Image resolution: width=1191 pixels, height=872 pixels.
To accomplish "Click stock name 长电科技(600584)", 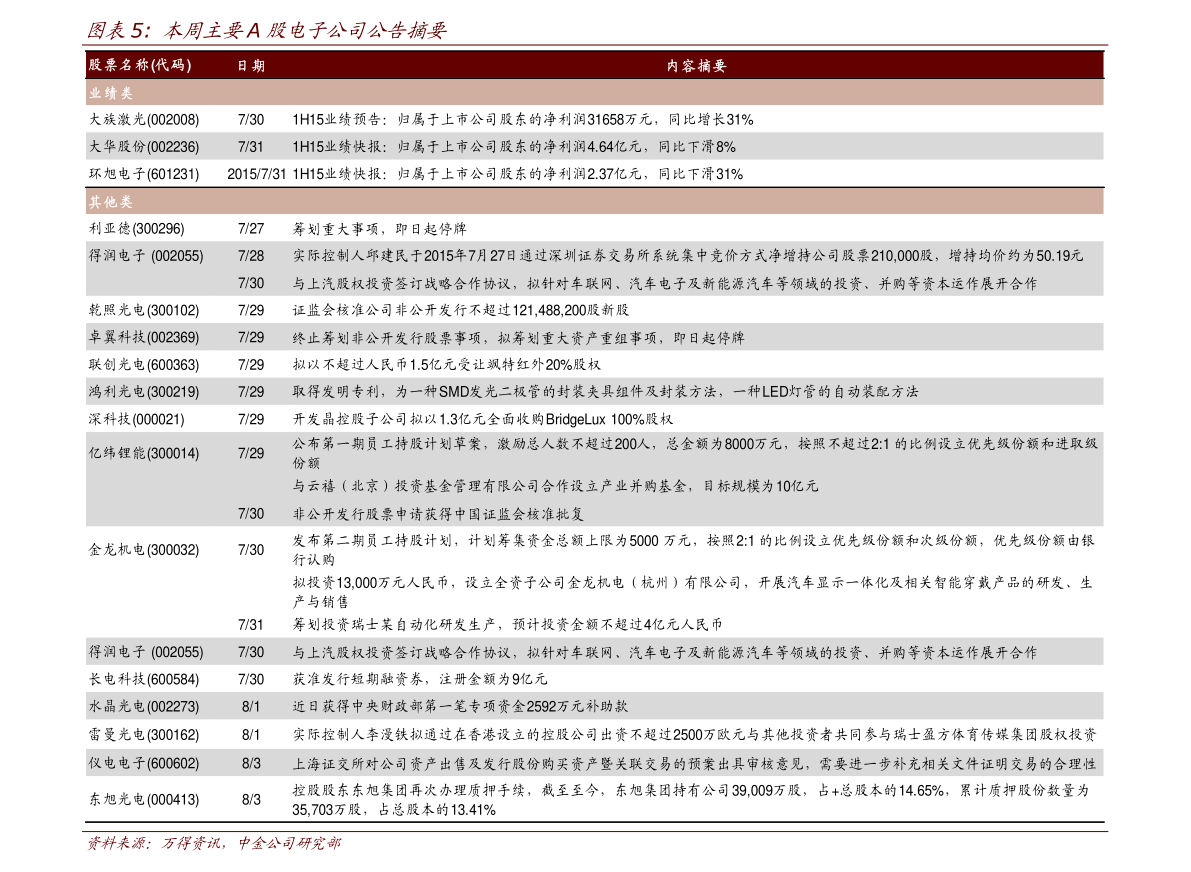I will click(x=144, y=679).
